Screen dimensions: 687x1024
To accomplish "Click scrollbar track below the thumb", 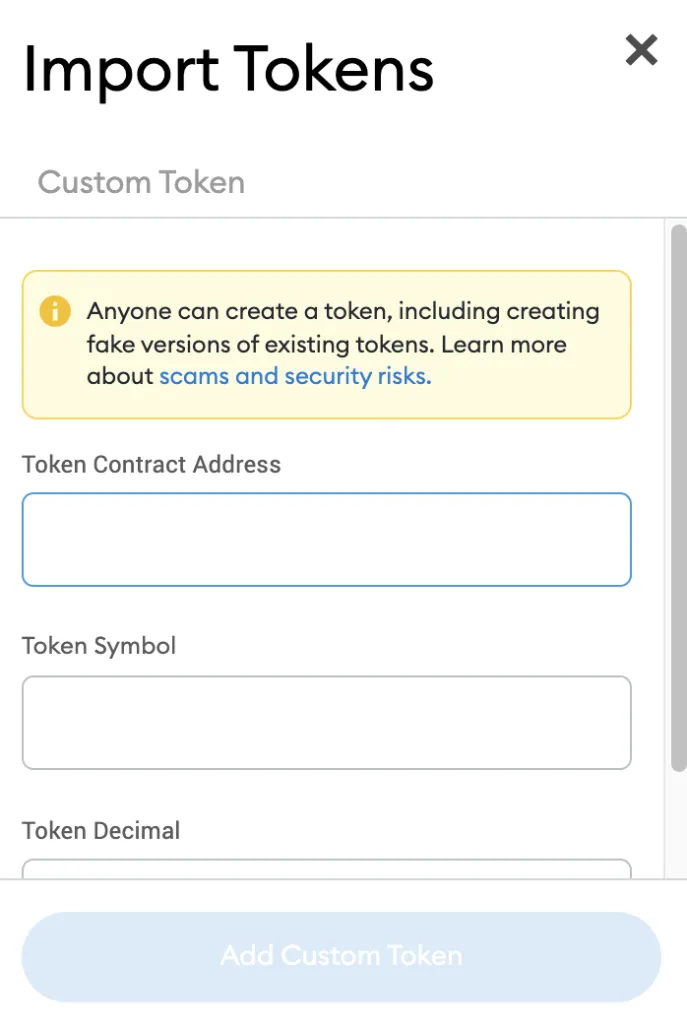I will point(679,826).
